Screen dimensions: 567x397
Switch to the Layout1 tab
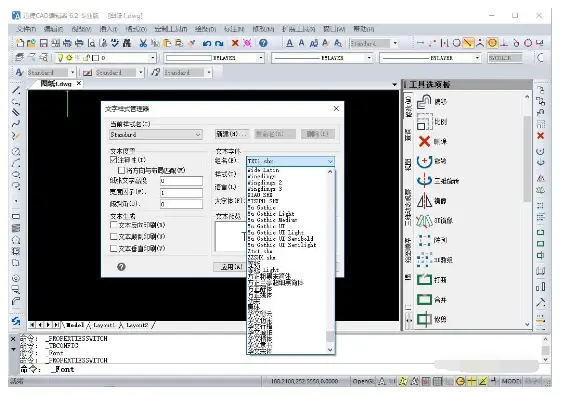click(104, 325)
